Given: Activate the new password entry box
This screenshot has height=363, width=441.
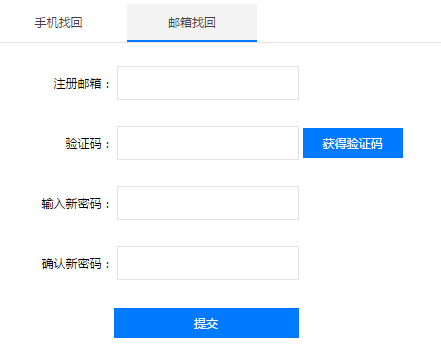Looking at the screenshot, I should point(208,203).
